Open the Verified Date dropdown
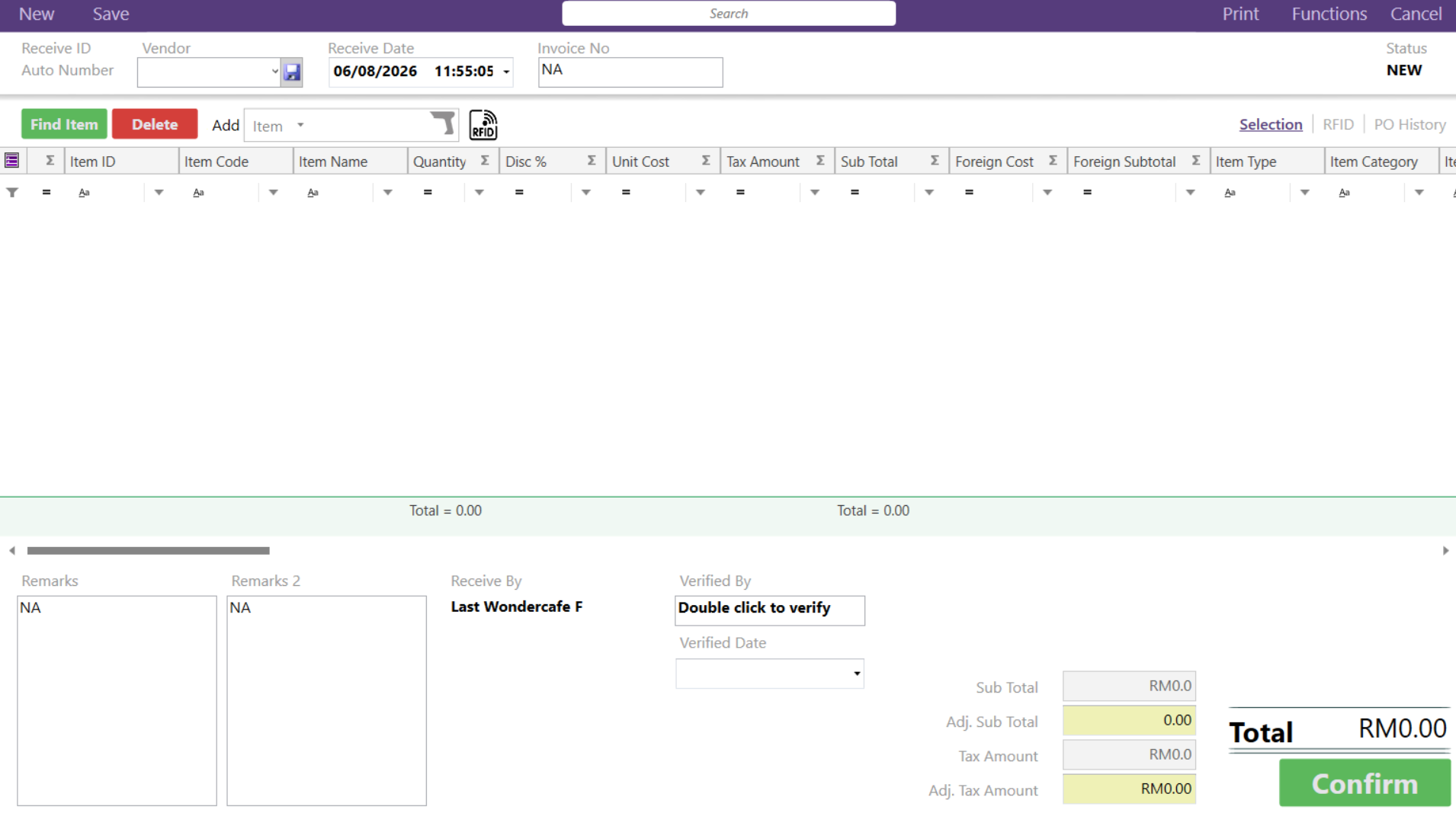This screenshot has width=1456, height=813. coord(857,674)
